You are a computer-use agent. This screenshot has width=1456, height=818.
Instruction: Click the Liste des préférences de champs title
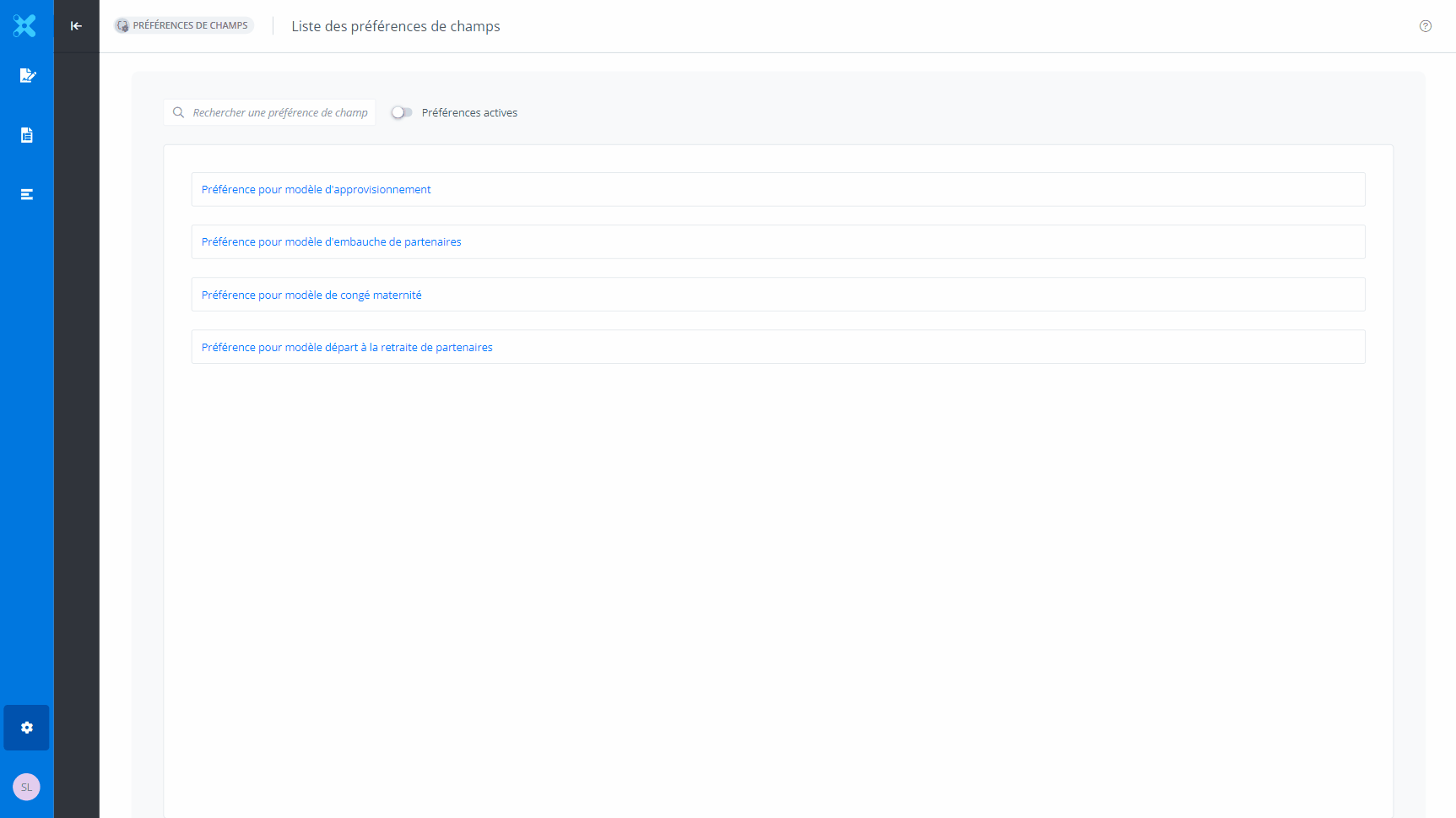click(x=396, y=27)
